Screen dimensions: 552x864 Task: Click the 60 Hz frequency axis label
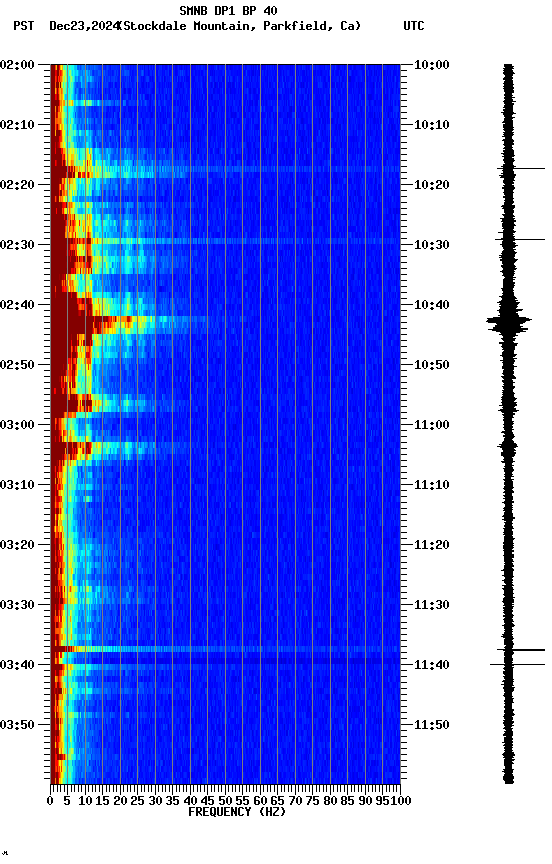tap(260, 801)
